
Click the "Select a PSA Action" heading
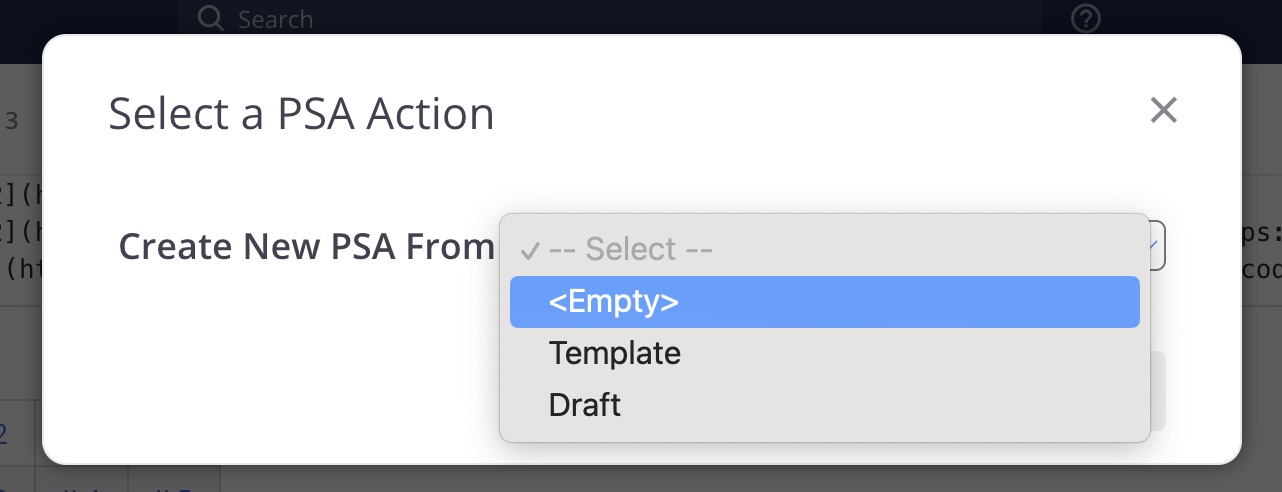coord(301,114)
